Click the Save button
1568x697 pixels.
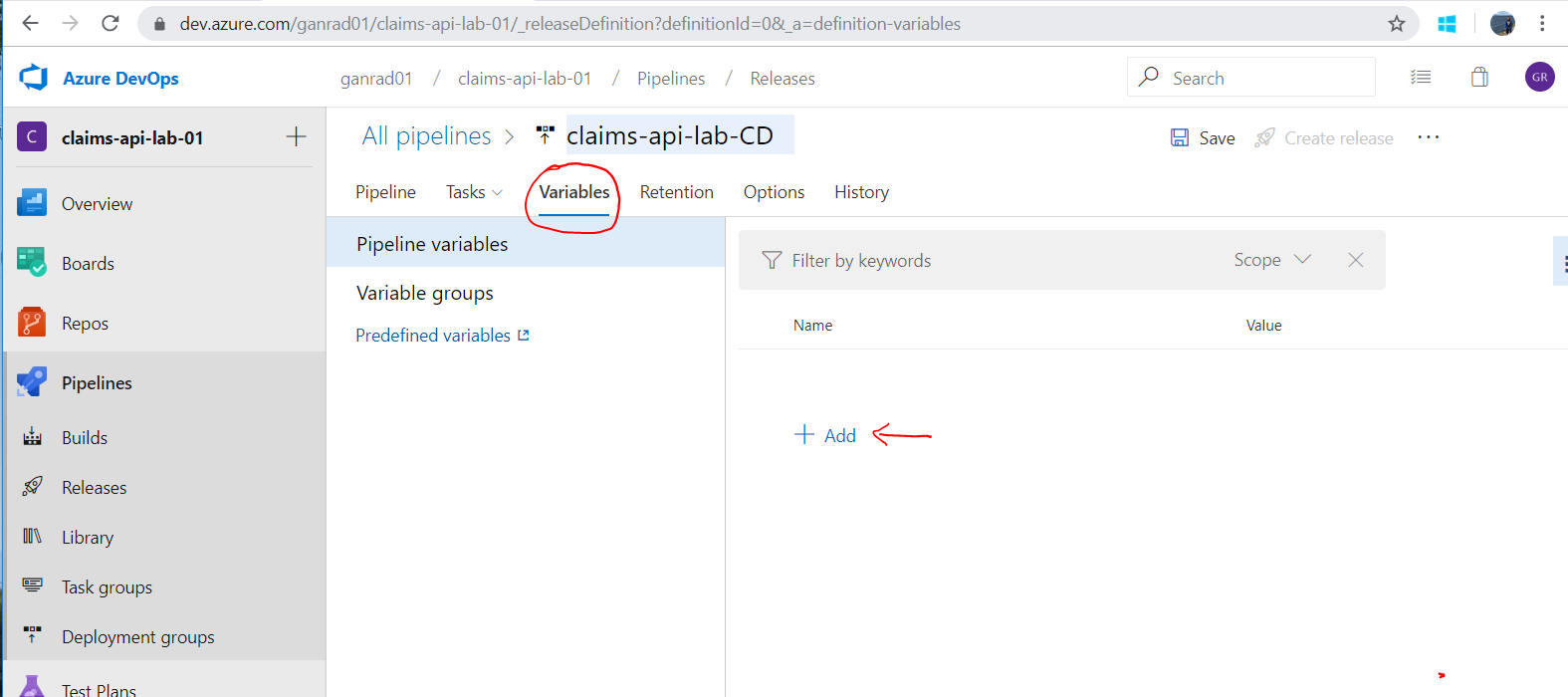[1203, 137]
